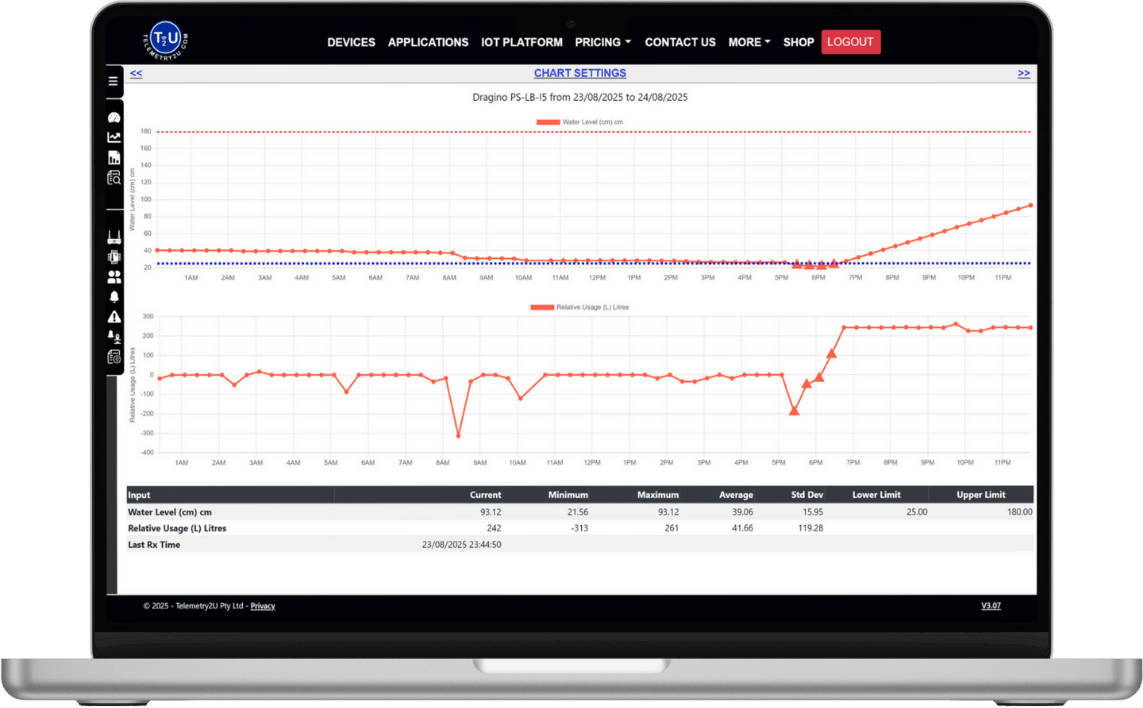Image resolution: width=1143 pixels, height=708 pixels.
Task: Open the data search document icon
Action: [114, 178]
